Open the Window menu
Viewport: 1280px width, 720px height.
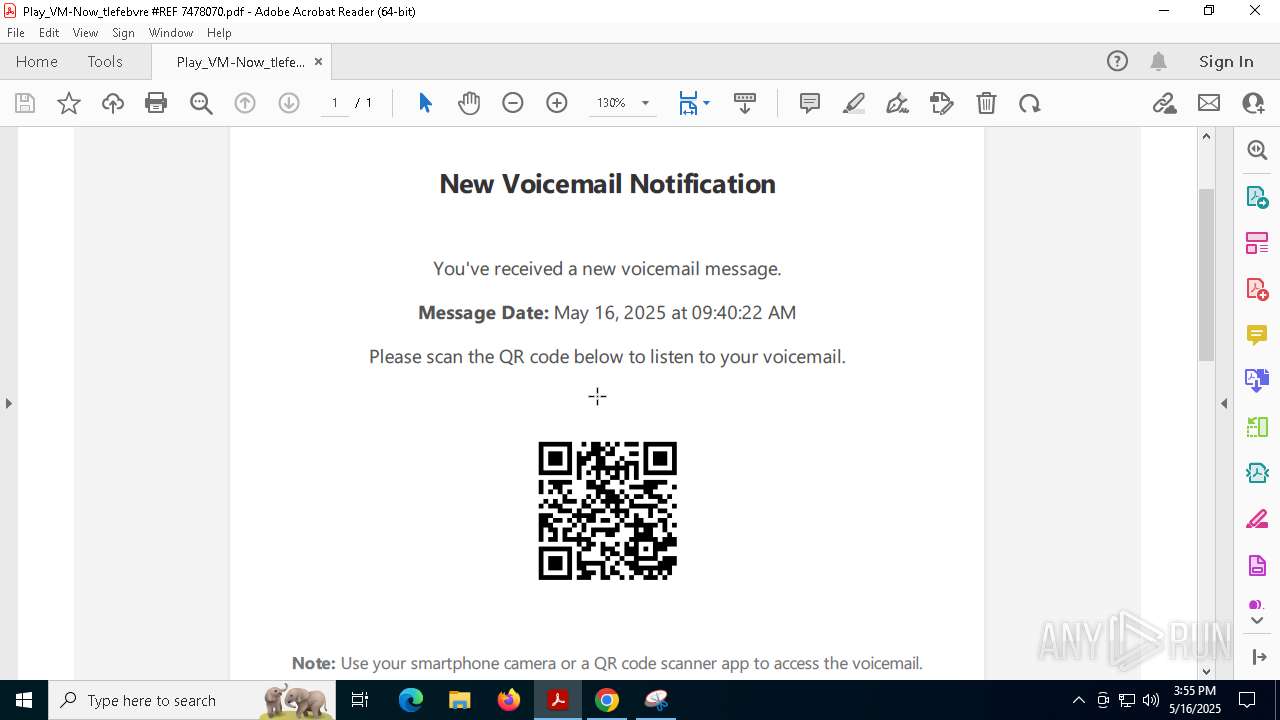tap(171, 33)
